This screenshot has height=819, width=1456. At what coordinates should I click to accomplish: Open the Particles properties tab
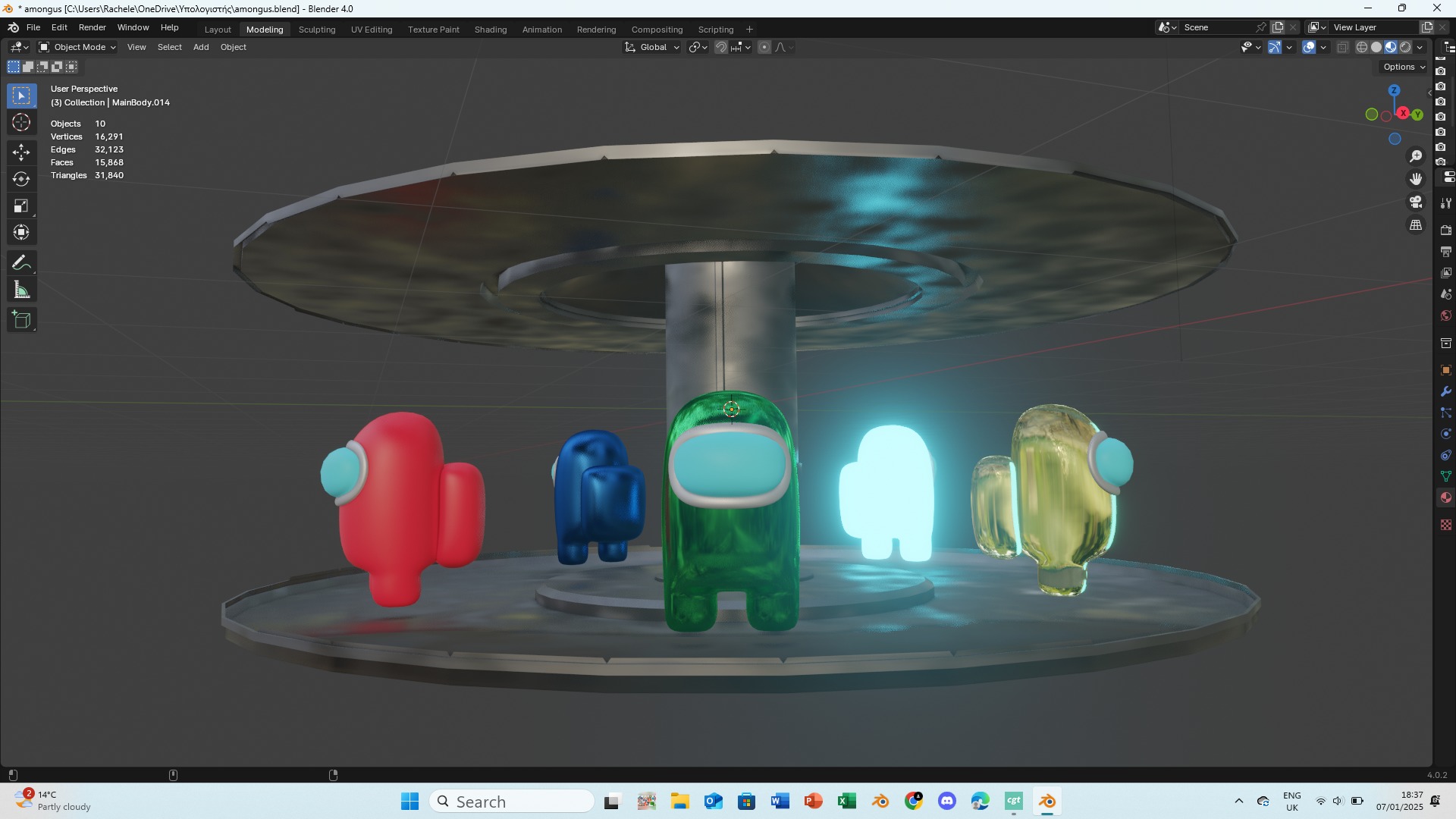pos(1446,413)
